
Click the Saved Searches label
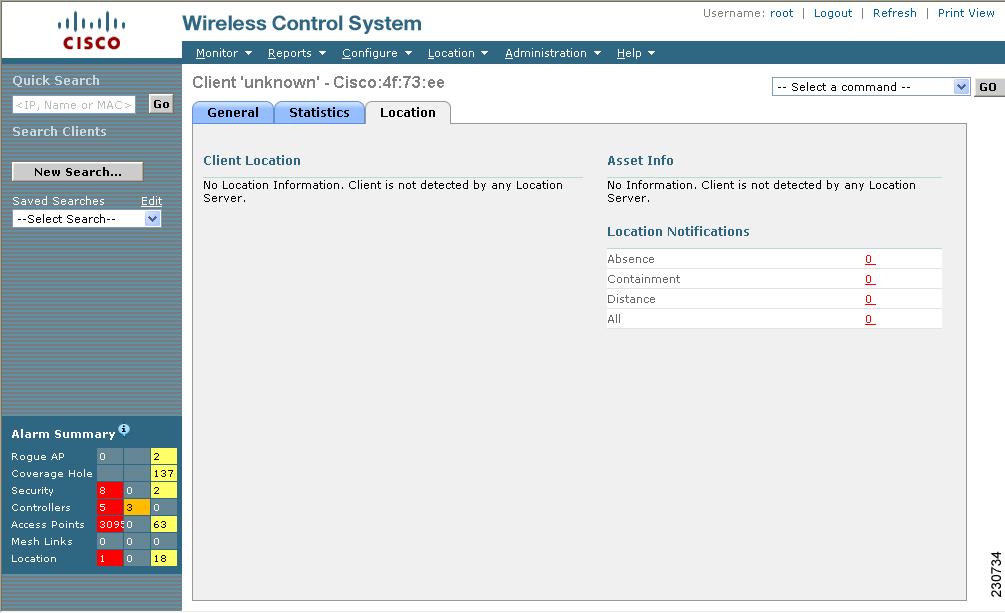[58, 201]
